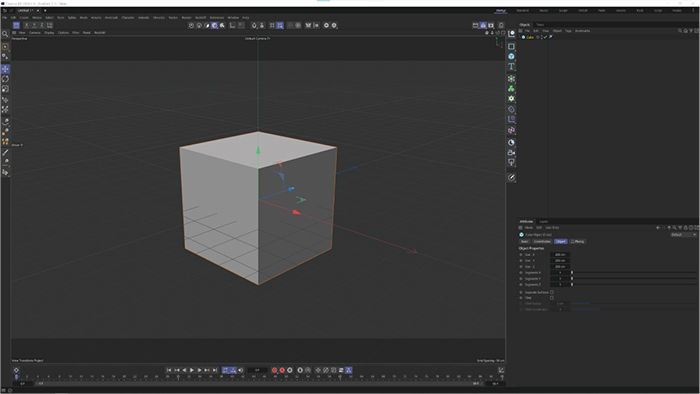
Task: Click the Undo arrow icon at top left
Action: pyautogui.click(x=5, y=10)
